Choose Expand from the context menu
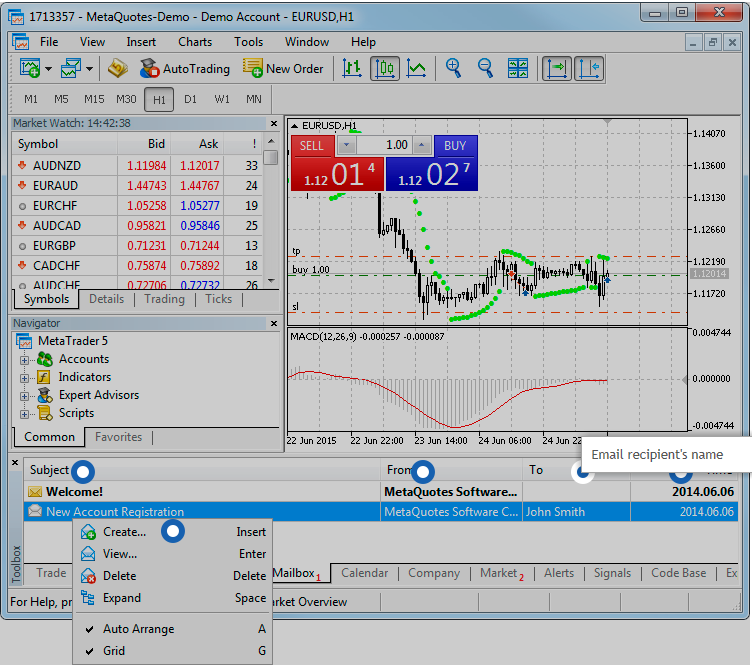The image size is (752, 667). 173,598
